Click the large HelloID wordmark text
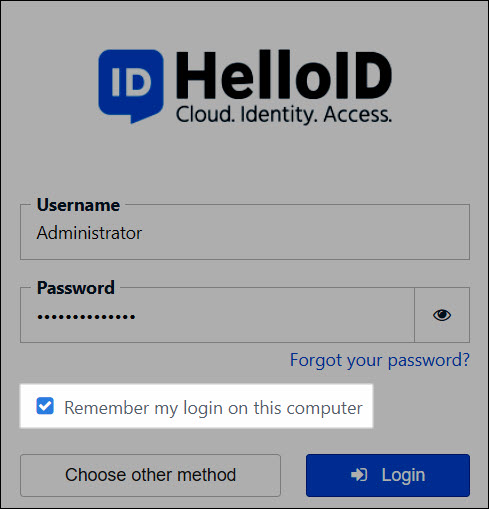 [x=284, y=75]
